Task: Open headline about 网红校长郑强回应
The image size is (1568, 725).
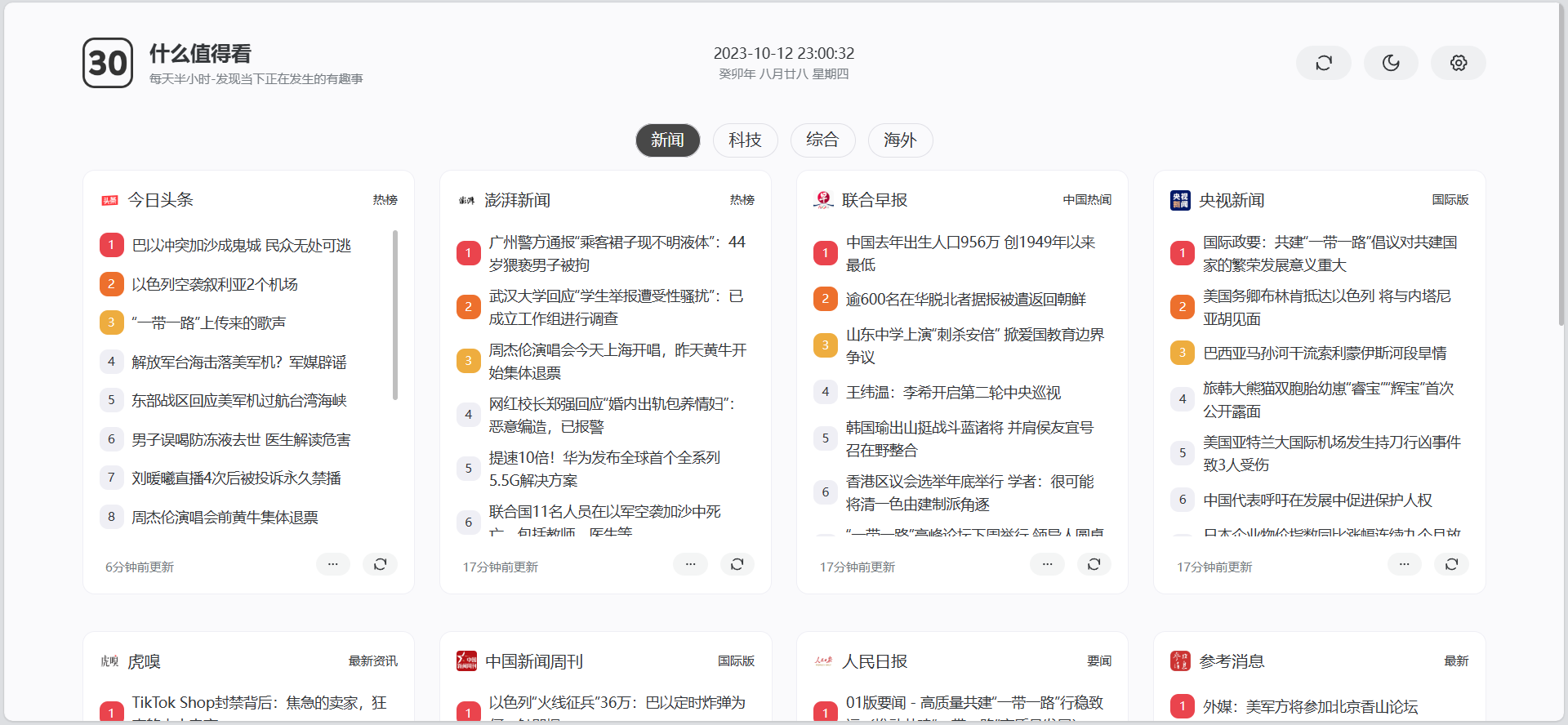Action: [612, 415]
